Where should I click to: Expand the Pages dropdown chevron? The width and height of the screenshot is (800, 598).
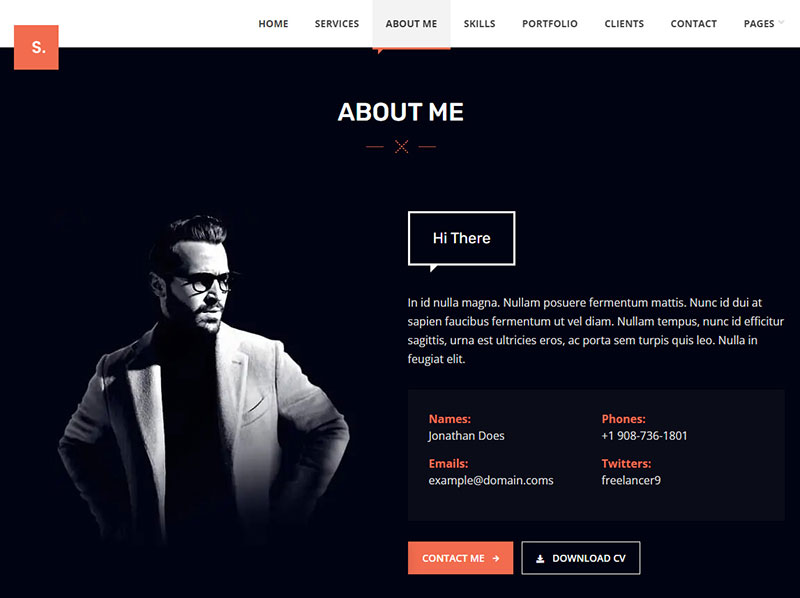tap(781, 22)
